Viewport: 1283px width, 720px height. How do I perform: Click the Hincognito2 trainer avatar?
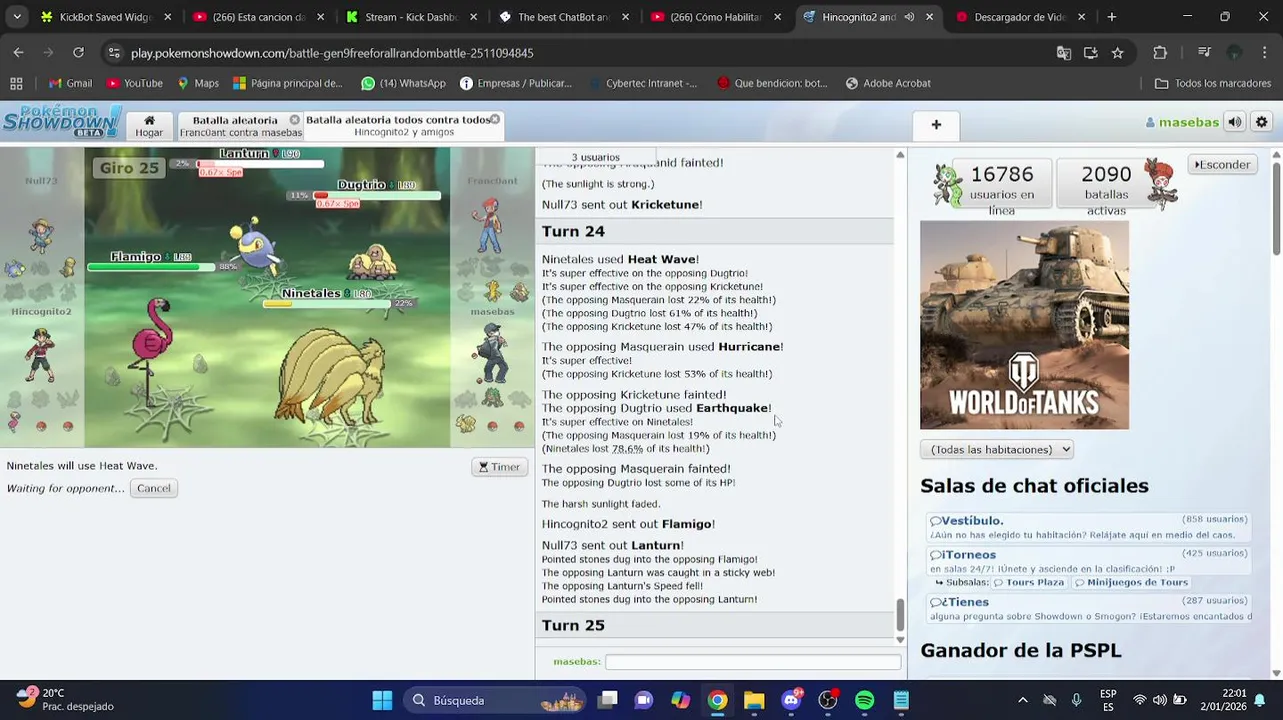pyautogui.click(x=40, y=354)
